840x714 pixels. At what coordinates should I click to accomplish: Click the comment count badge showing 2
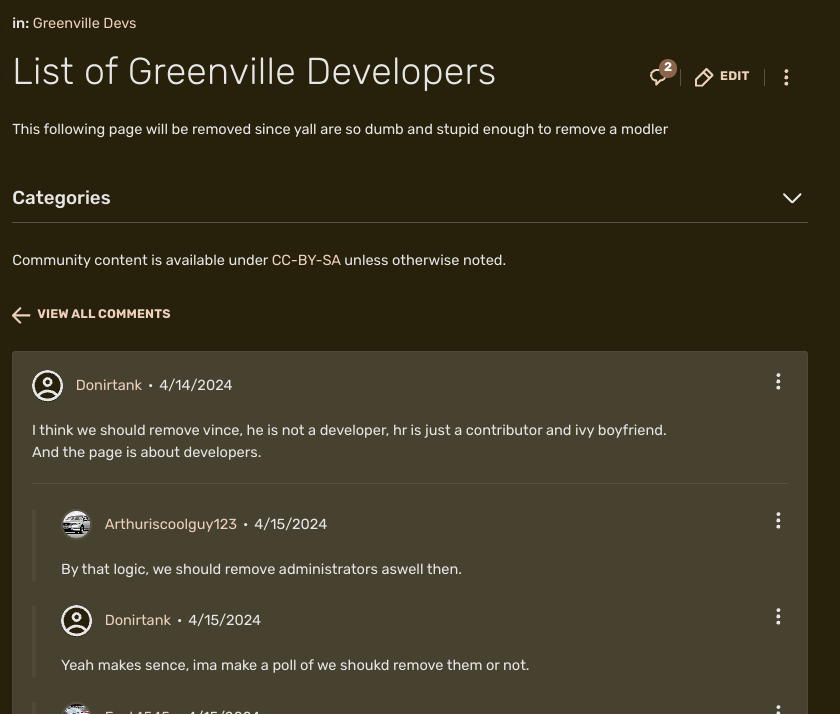coord(665,68)
